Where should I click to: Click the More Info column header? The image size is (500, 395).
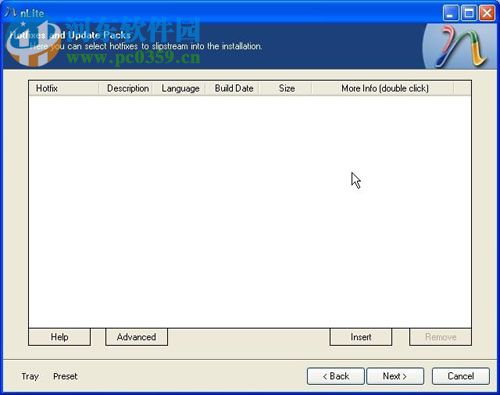(x=383, y=88)
